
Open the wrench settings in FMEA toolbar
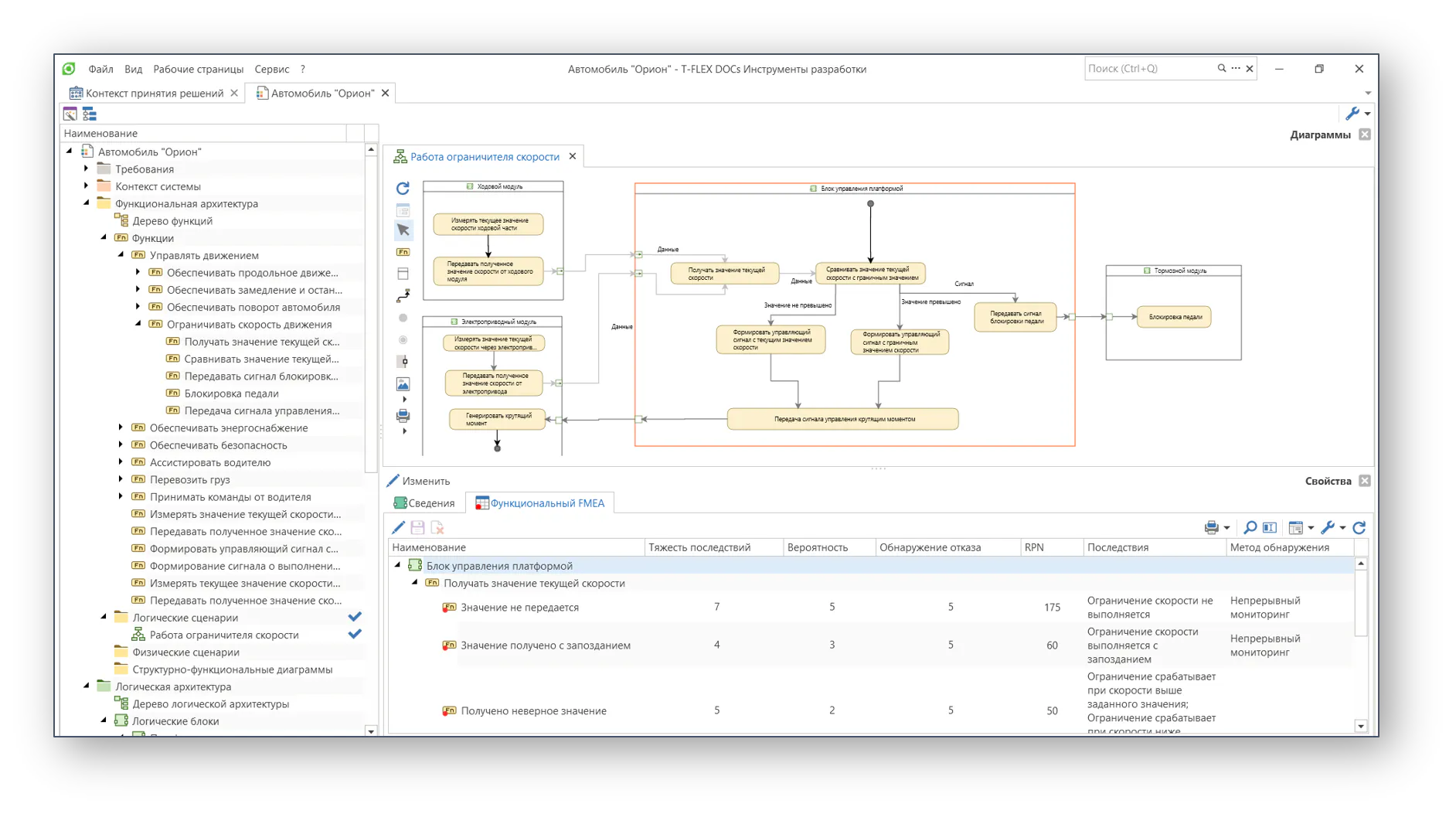point(1328,527)
